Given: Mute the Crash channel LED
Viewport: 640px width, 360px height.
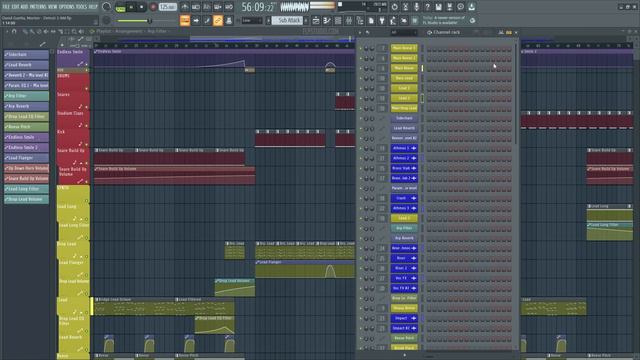Looking at the screenshot, I should [x=361, y=198].
